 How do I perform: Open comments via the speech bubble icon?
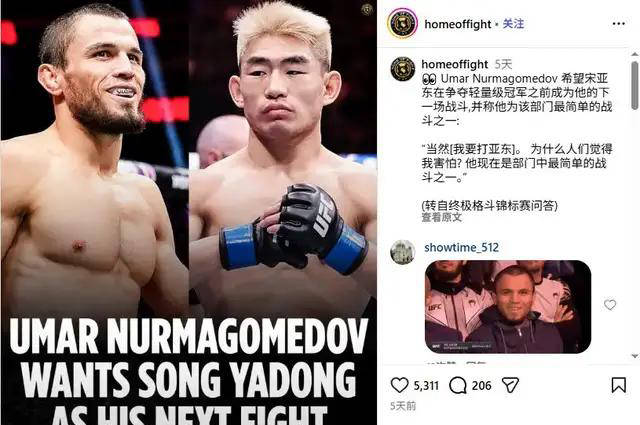[458, 385]
